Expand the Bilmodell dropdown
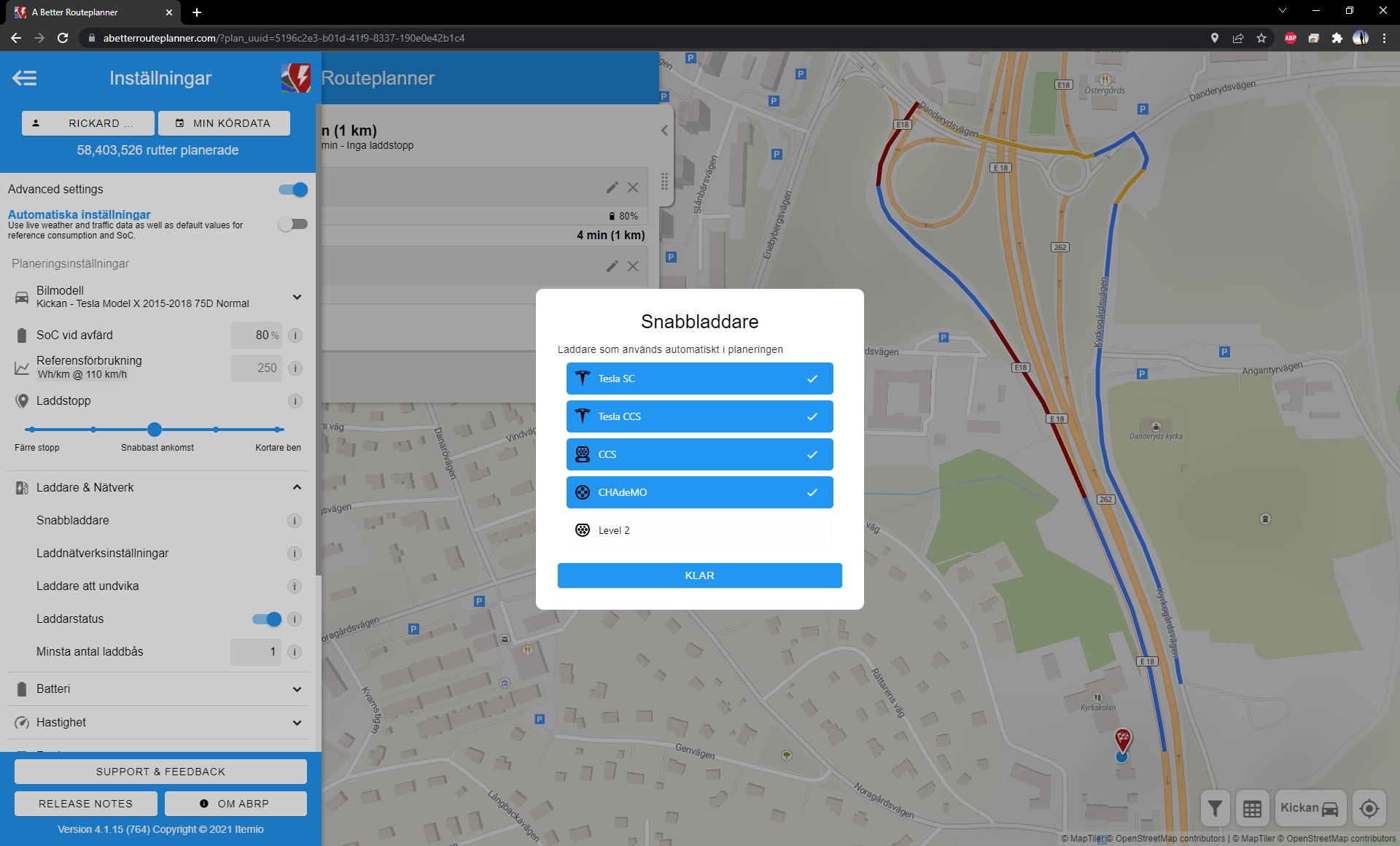 pos(297,297)
